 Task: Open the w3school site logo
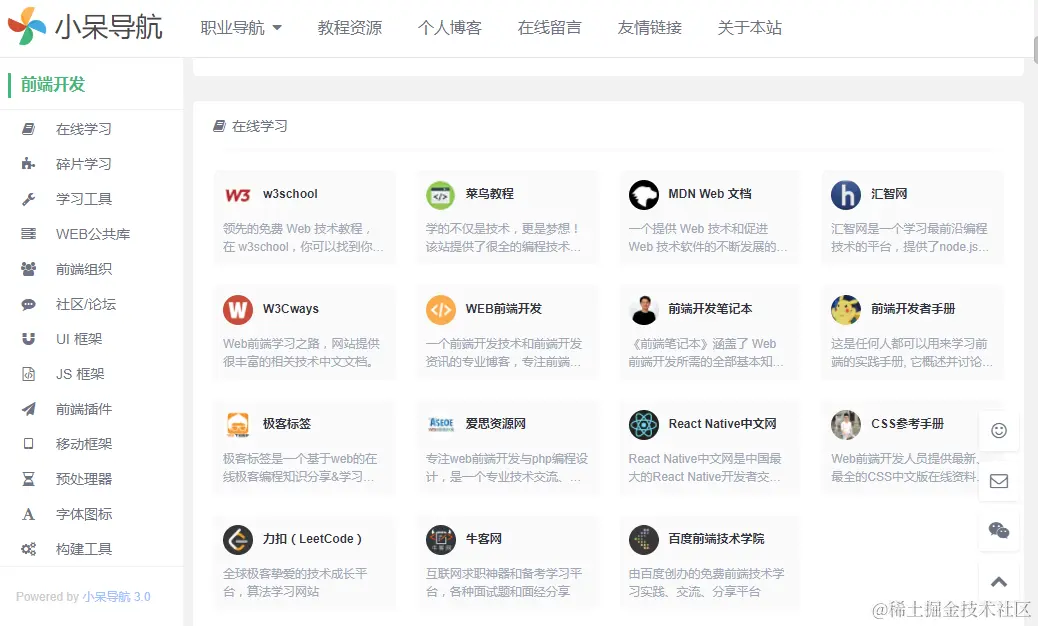click(x=238, y=195)
